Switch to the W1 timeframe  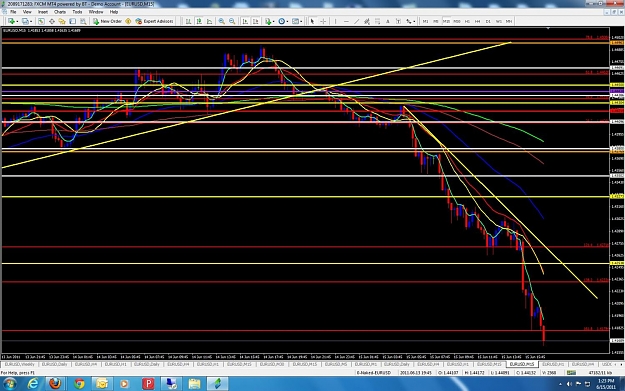pyautogui.click(x=499, y=21)
